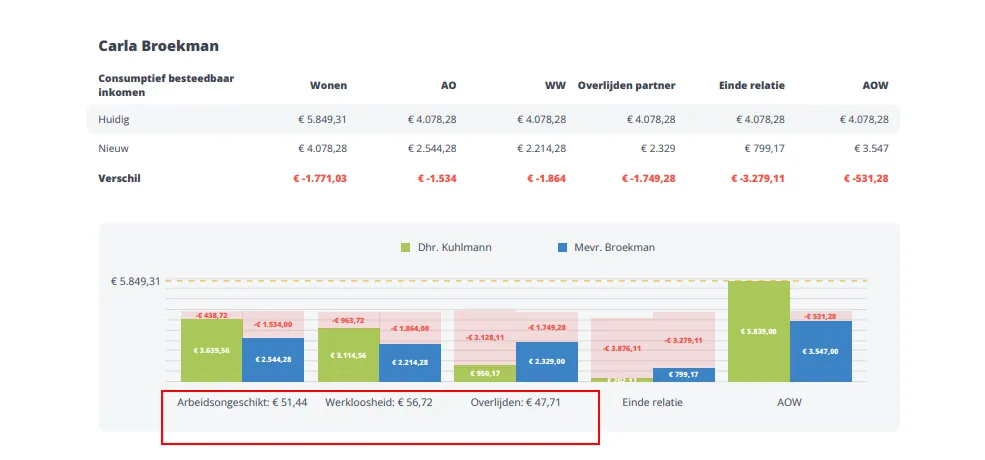
Task: Click the AOW table column header
Action: pyautogui.click(x=876, y=85)
